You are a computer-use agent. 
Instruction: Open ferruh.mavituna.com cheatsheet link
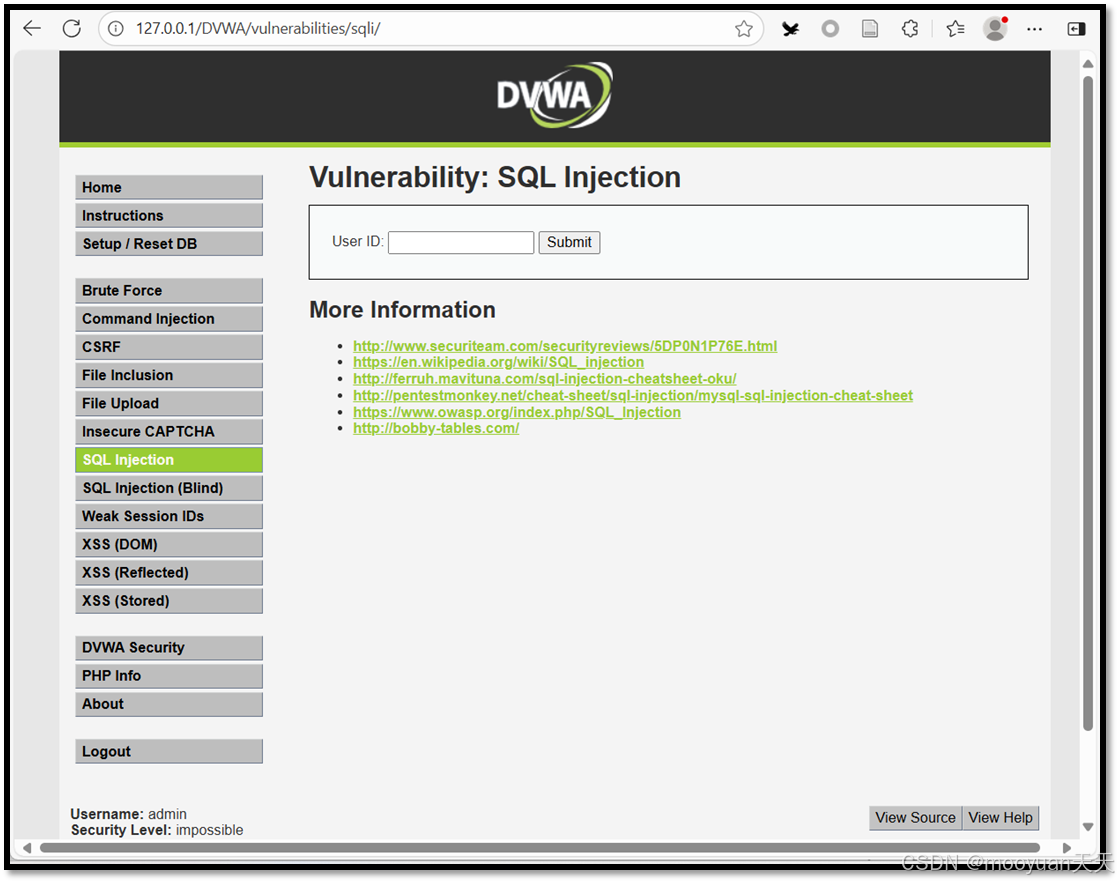coord(545,378)
